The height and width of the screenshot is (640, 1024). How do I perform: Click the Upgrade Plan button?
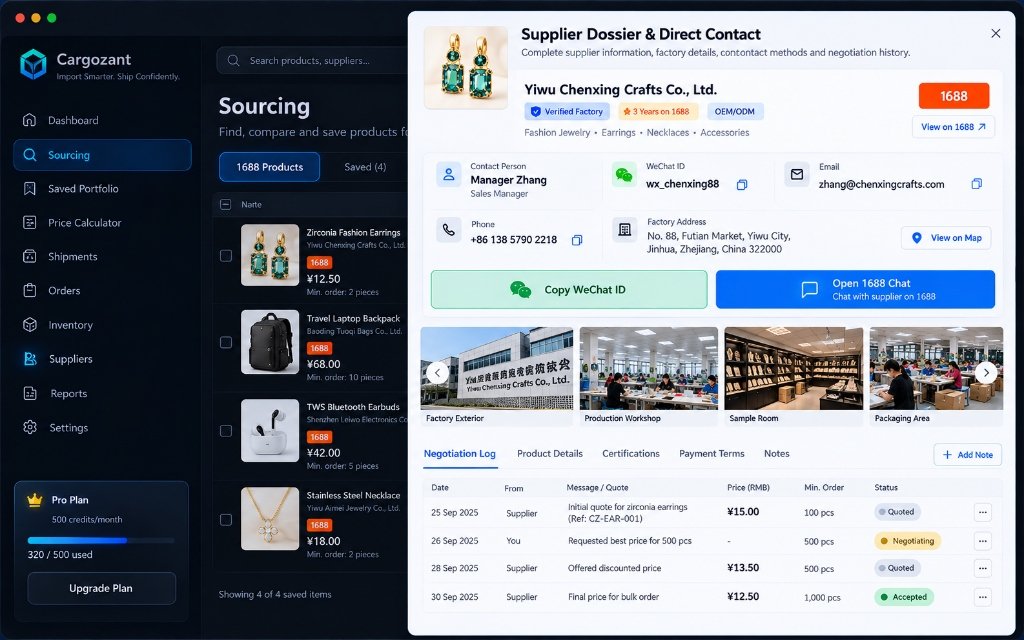(x=101, y=588)
